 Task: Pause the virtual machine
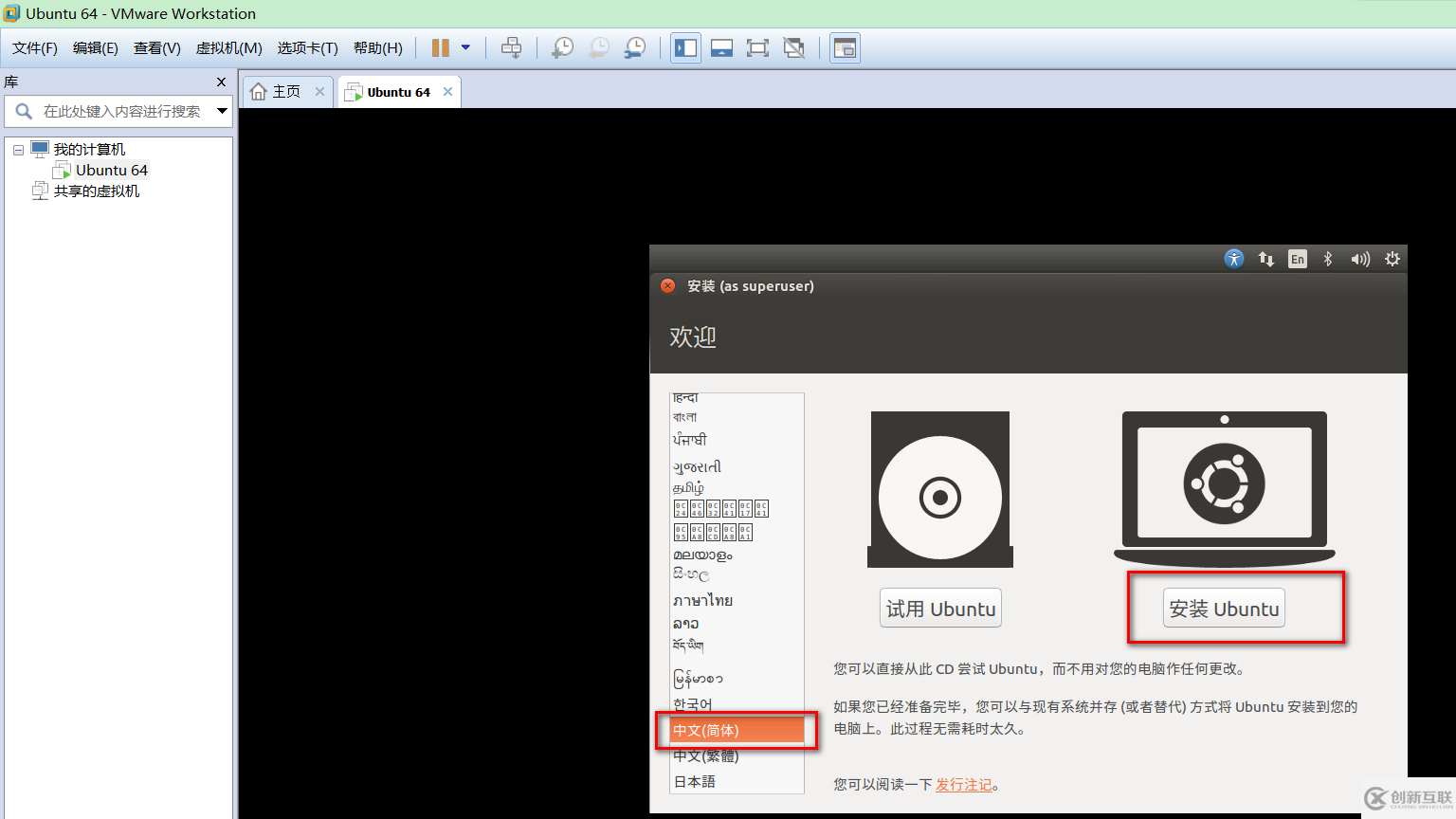point(441,48)
